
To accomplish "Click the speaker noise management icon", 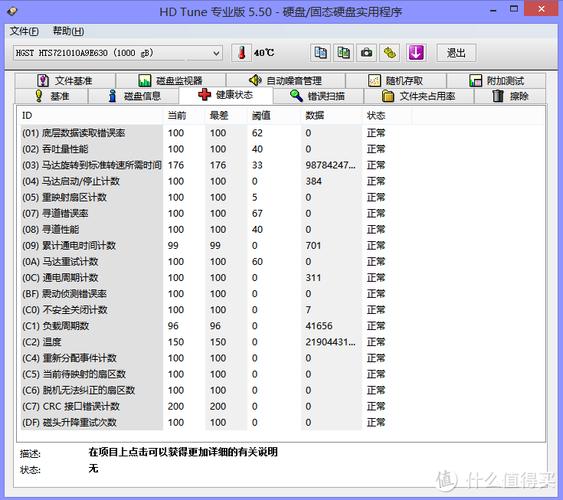I will click(255, 80).
